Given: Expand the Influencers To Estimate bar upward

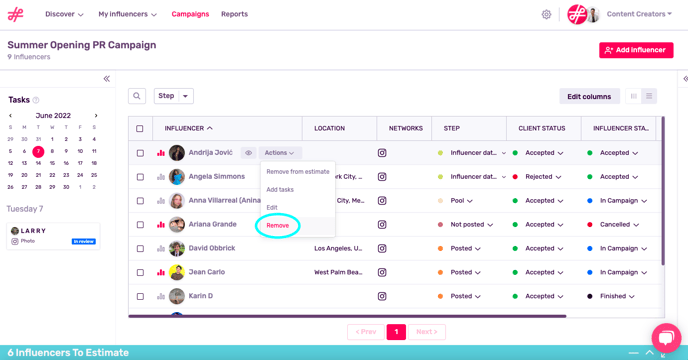Looking at the screenshot, I should pos(650,353).
